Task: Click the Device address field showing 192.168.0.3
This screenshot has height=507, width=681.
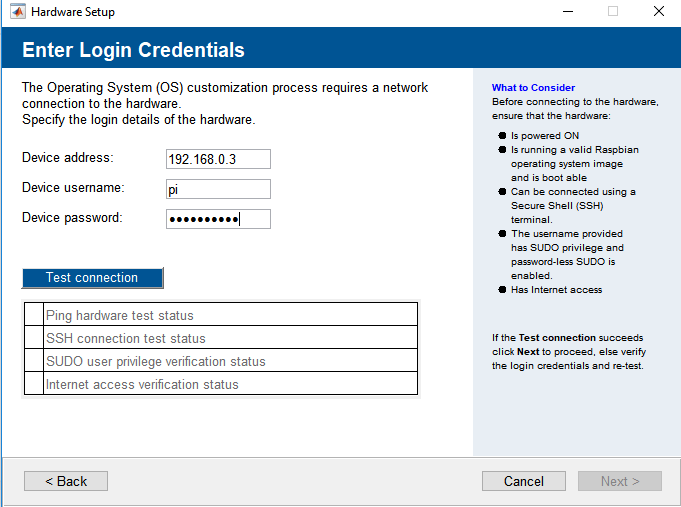Action: (218, 159)
